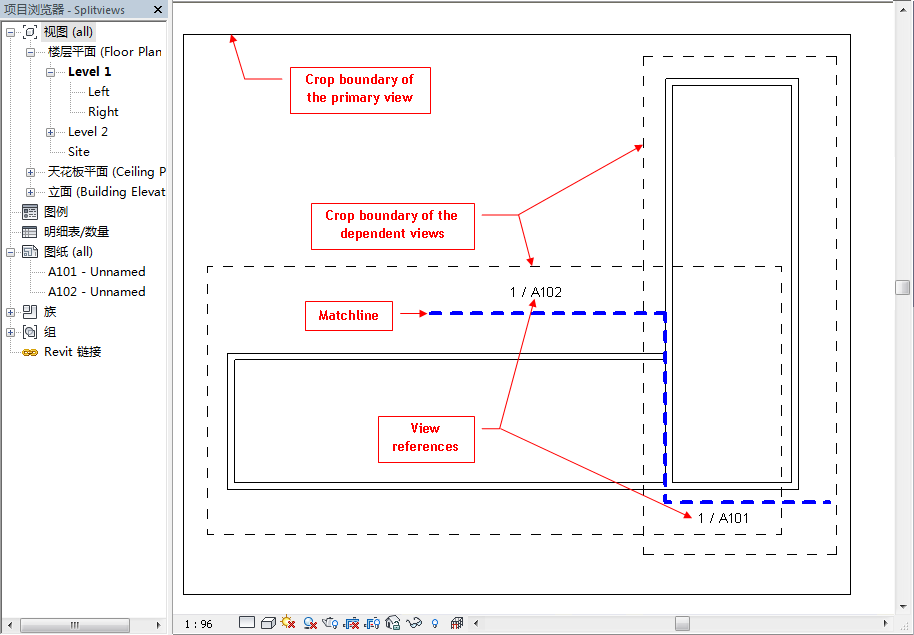Open the view scale 1 : 96 selector
Viewport: 914px width, 635px height.
point(198,624)
